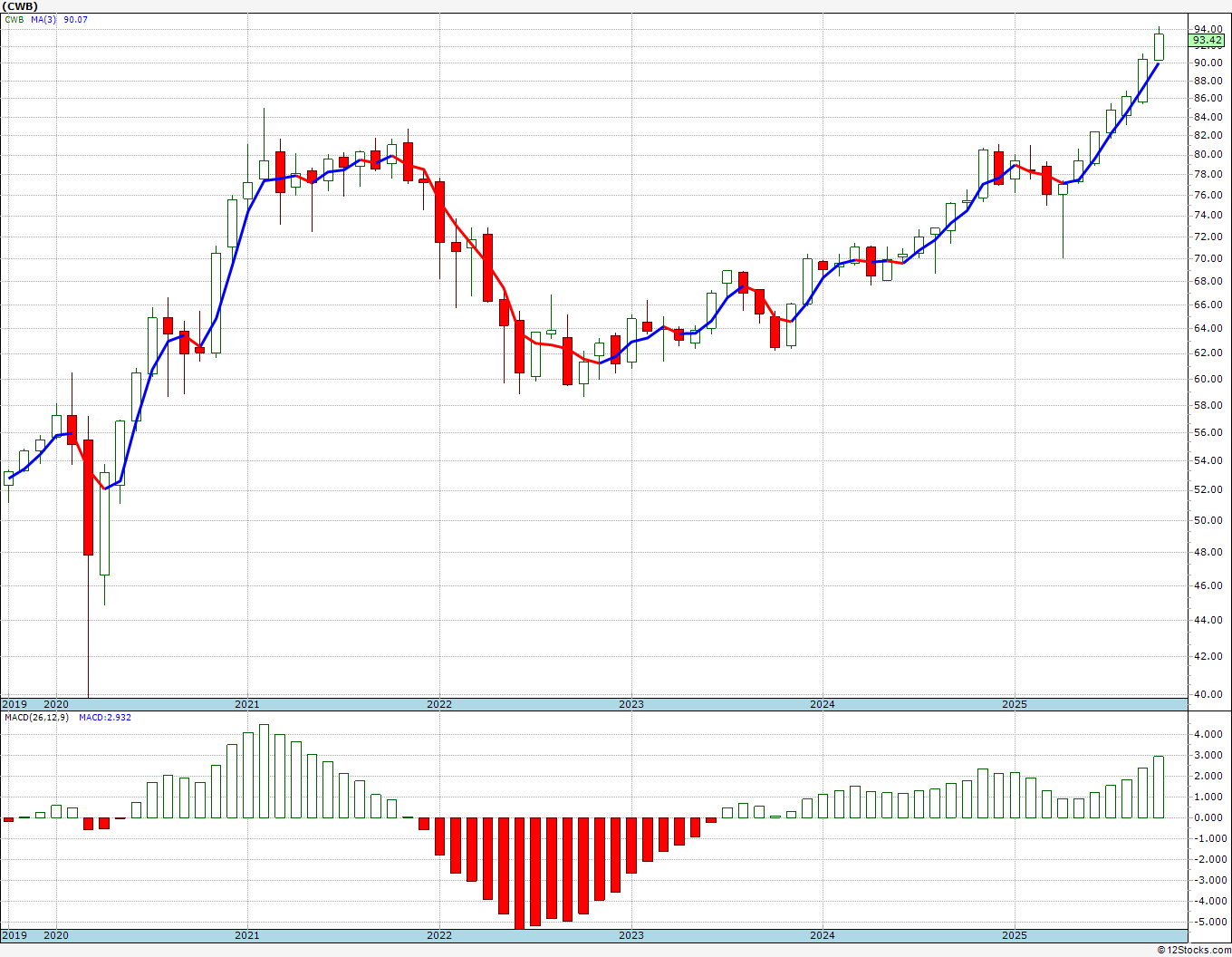Click the 48.00 price axis label
The width and height of the screenshot is (1232, 957).
pyautogui.click(x=1208, y=552)
